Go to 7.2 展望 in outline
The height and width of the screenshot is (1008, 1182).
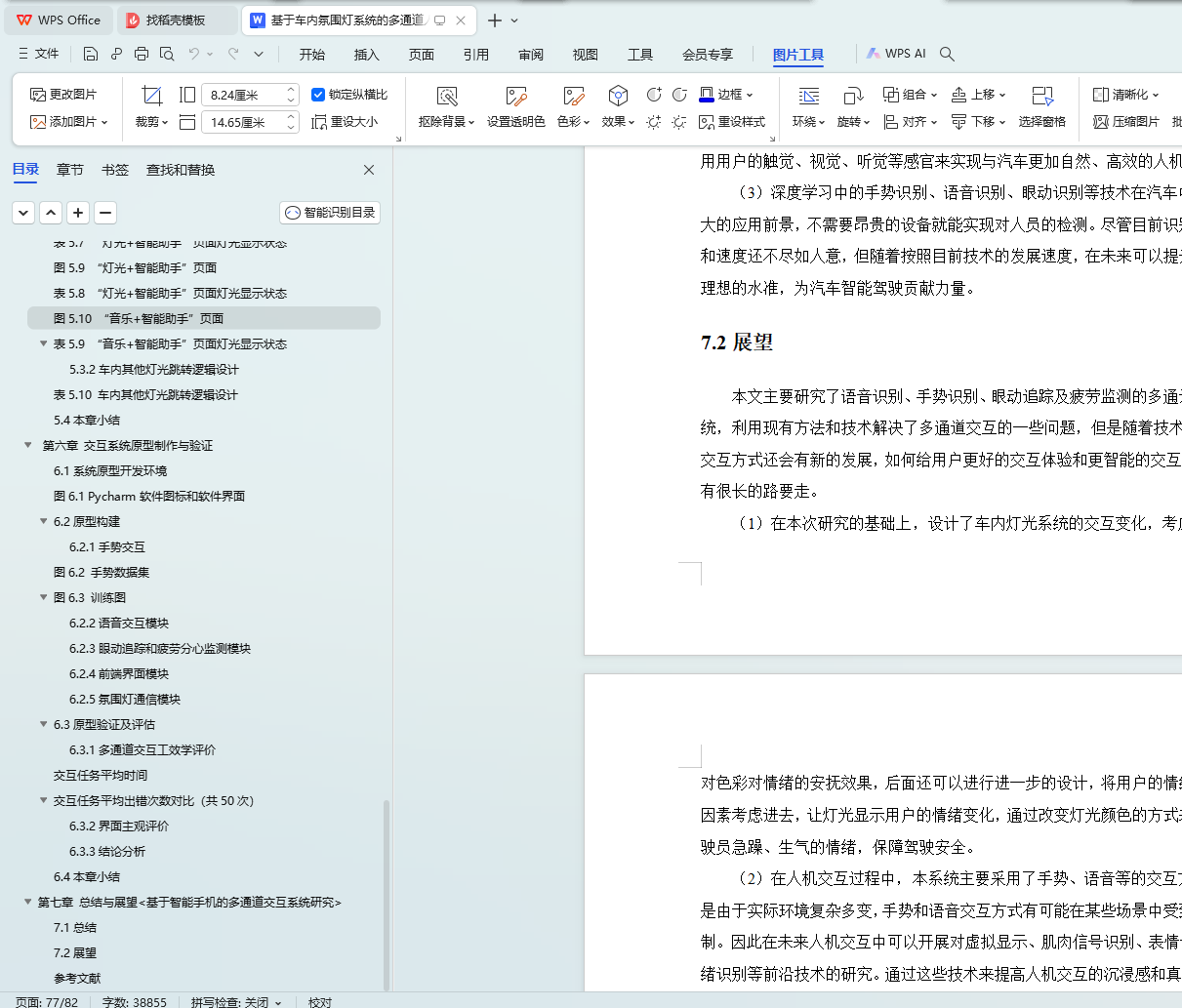tap(75, 952)
